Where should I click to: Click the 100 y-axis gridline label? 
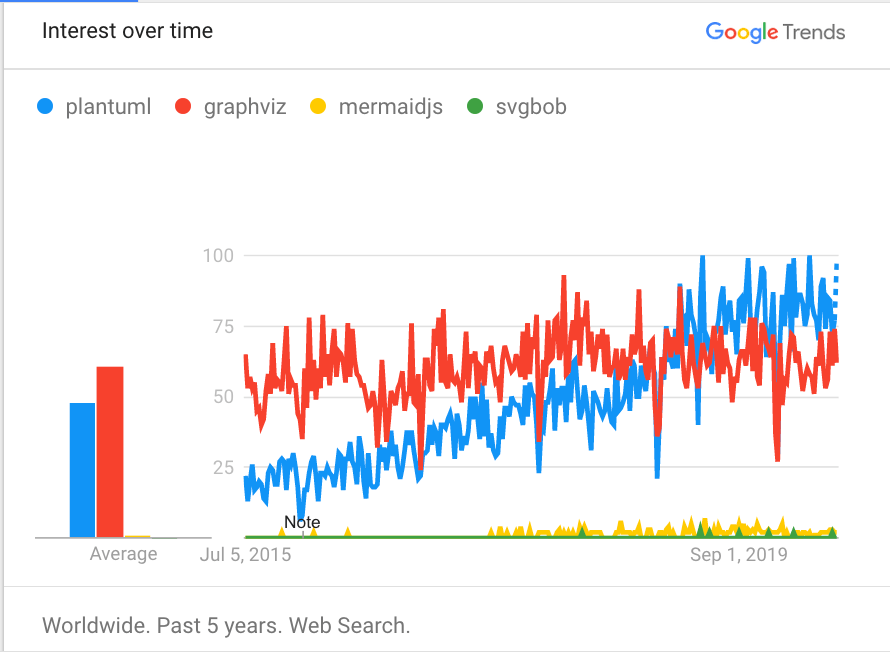[x=218, y=256]
